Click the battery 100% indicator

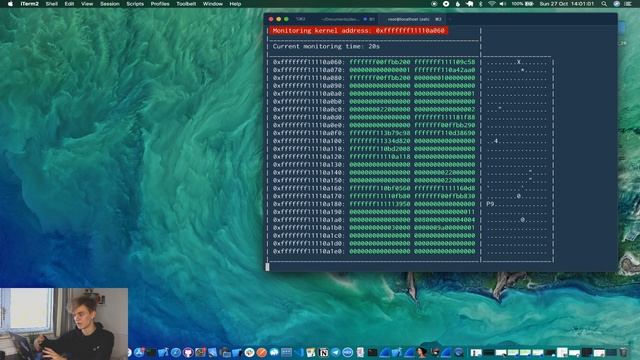click(522, 4)
